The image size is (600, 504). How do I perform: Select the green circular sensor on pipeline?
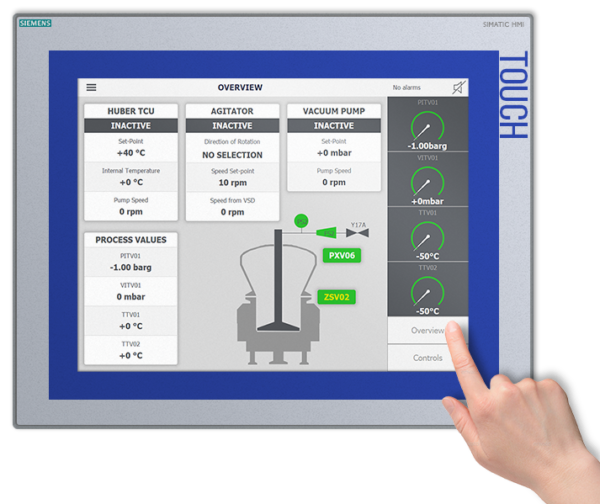300,220
